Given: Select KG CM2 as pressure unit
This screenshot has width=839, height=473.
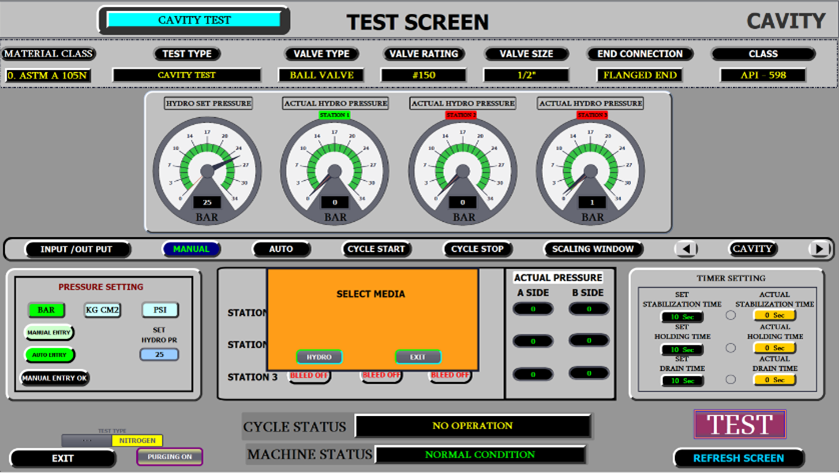Looking at the screenshot, I should 102,310.
